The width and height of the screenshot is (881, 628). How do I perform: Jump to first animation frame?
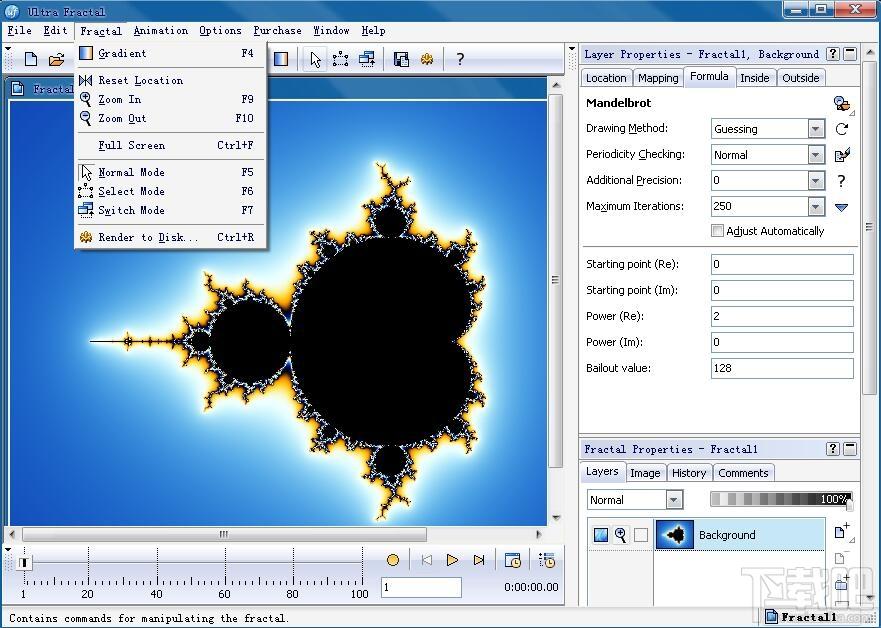pyautogui.click(x=426, y=560)
